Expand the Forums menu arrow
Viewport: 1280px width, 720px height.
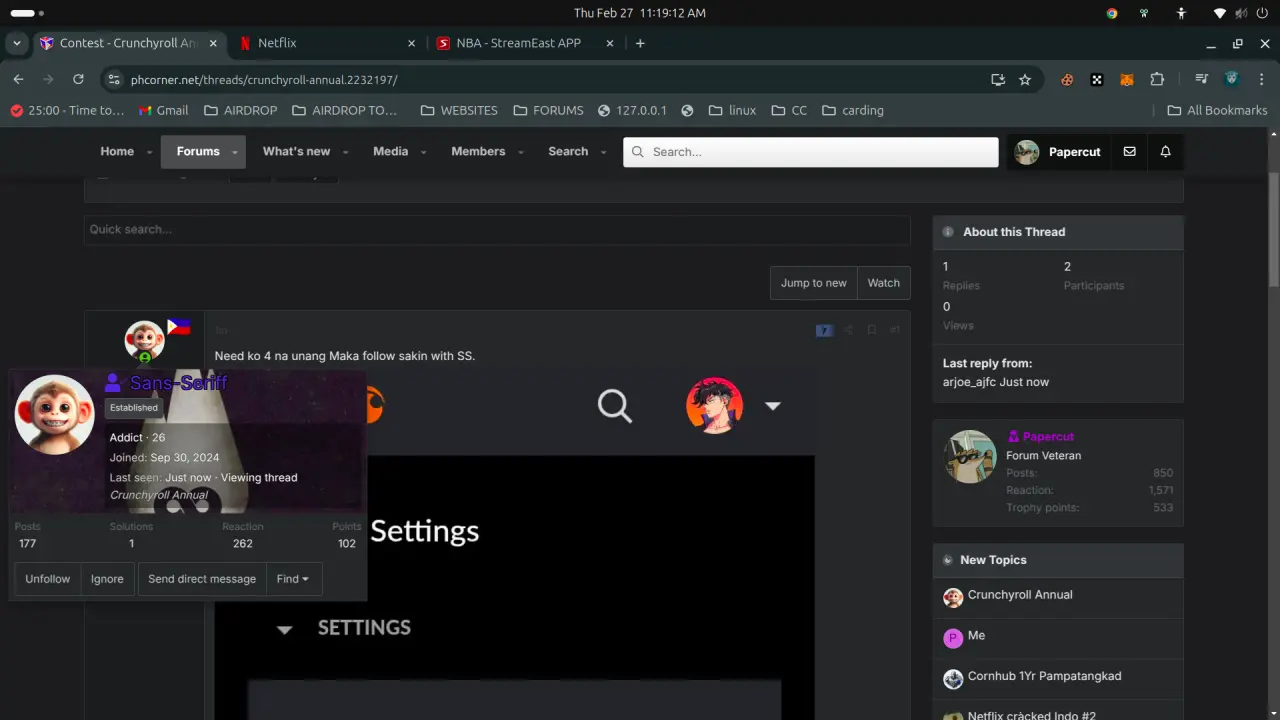point(236,152)
